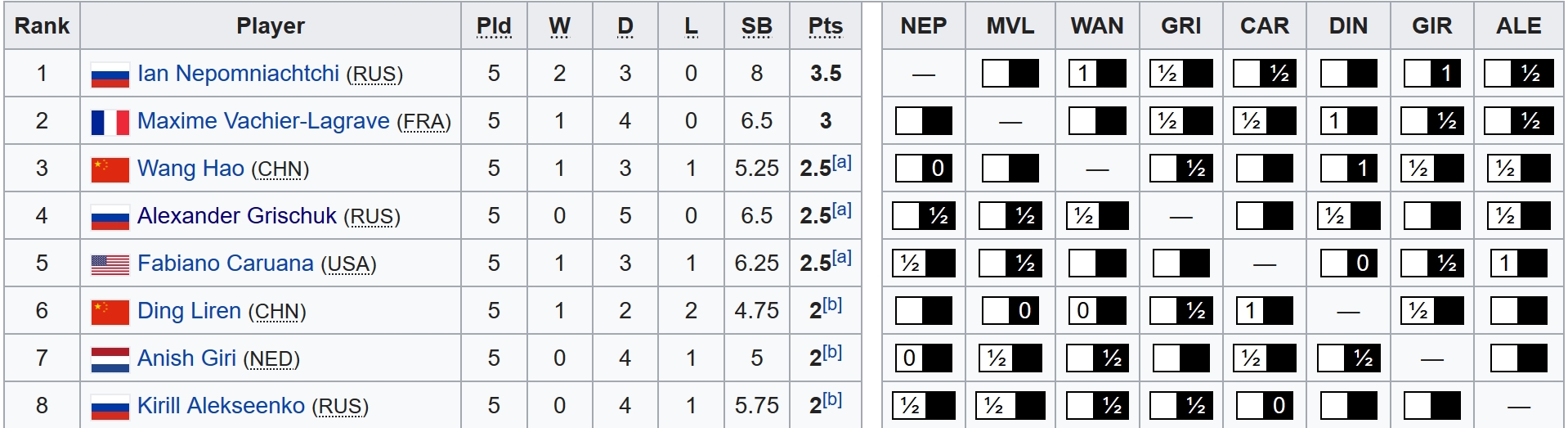Click footnote [a] next to Wang Hao's points
The height and width of the screenshot is (428, 1568).
842,162
